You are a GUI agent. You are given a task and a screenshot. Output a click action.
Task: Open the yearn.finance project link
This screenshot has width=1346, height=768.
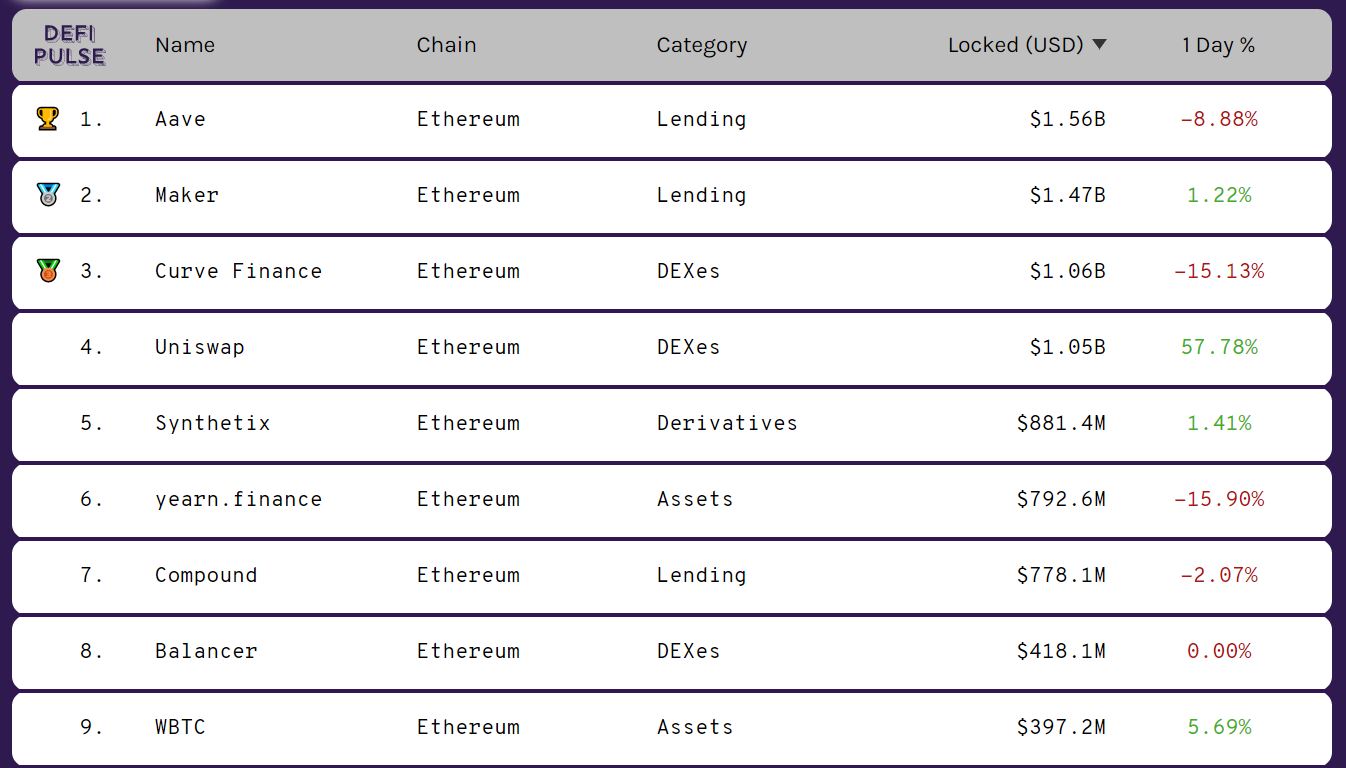click(x=238, y=499)
